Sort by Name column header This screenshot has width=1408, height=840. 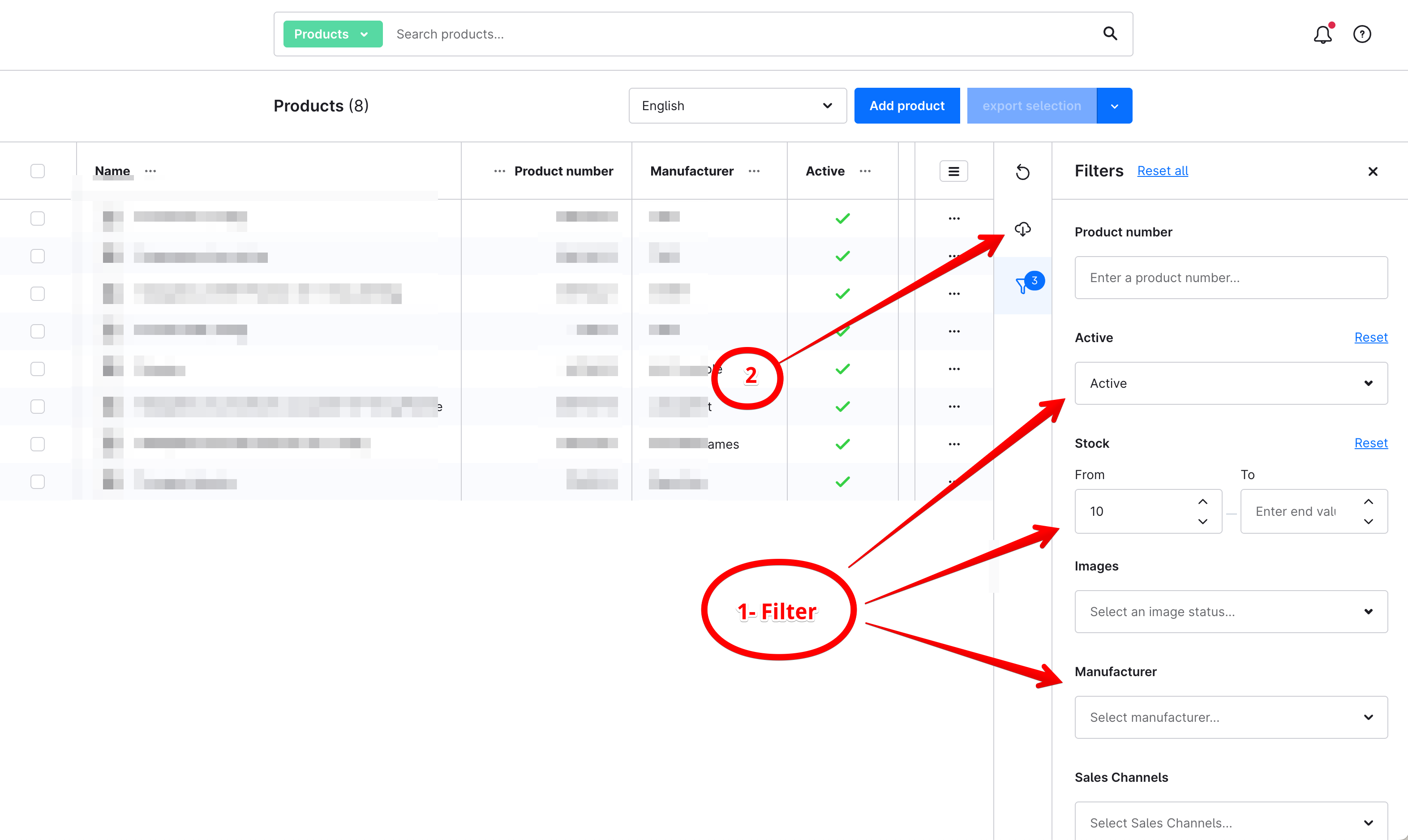coord(112,171)
